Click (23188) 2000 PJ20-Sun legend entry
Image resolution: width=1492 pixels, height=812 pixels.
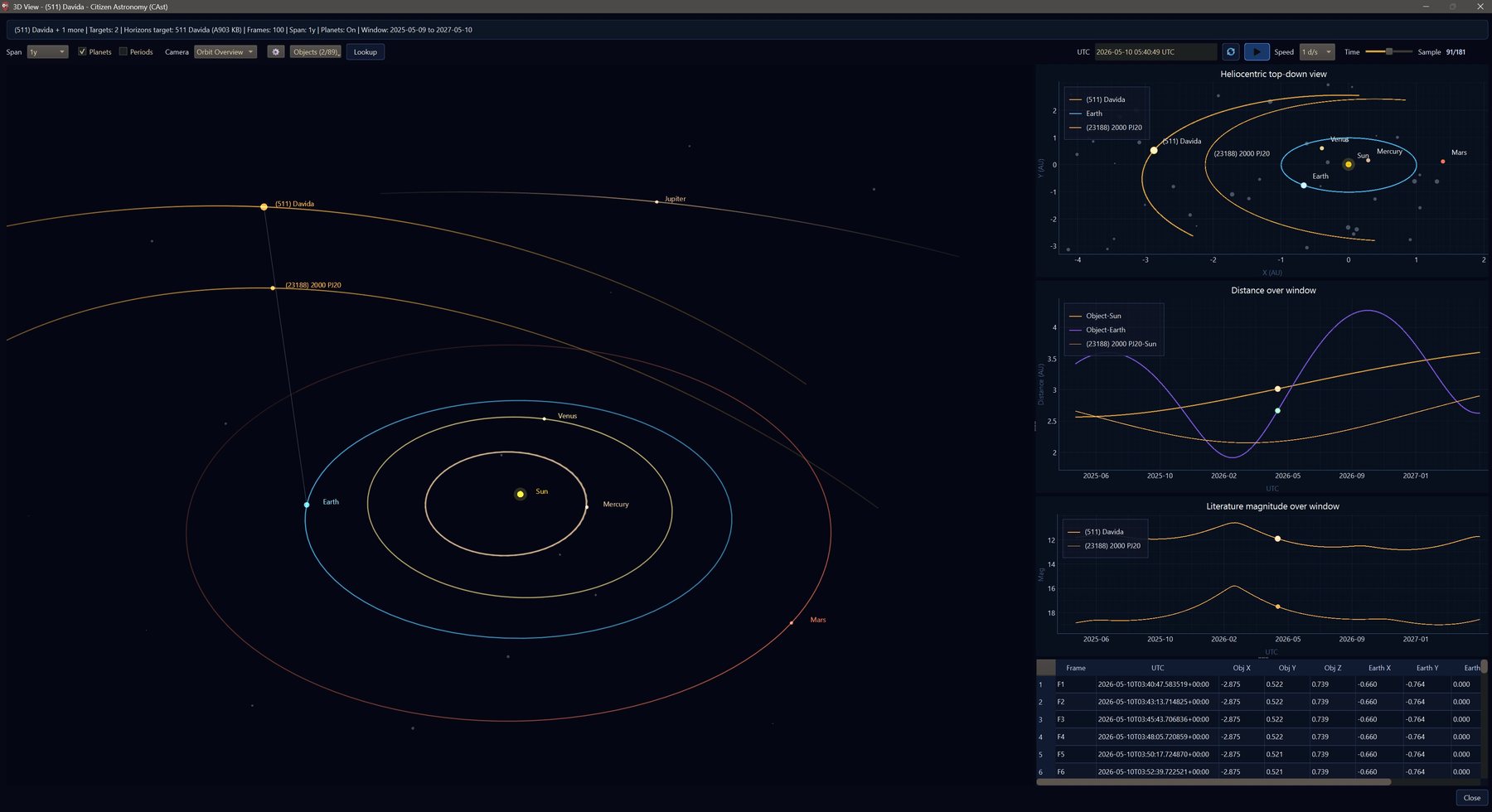[x=1113, y=344]
